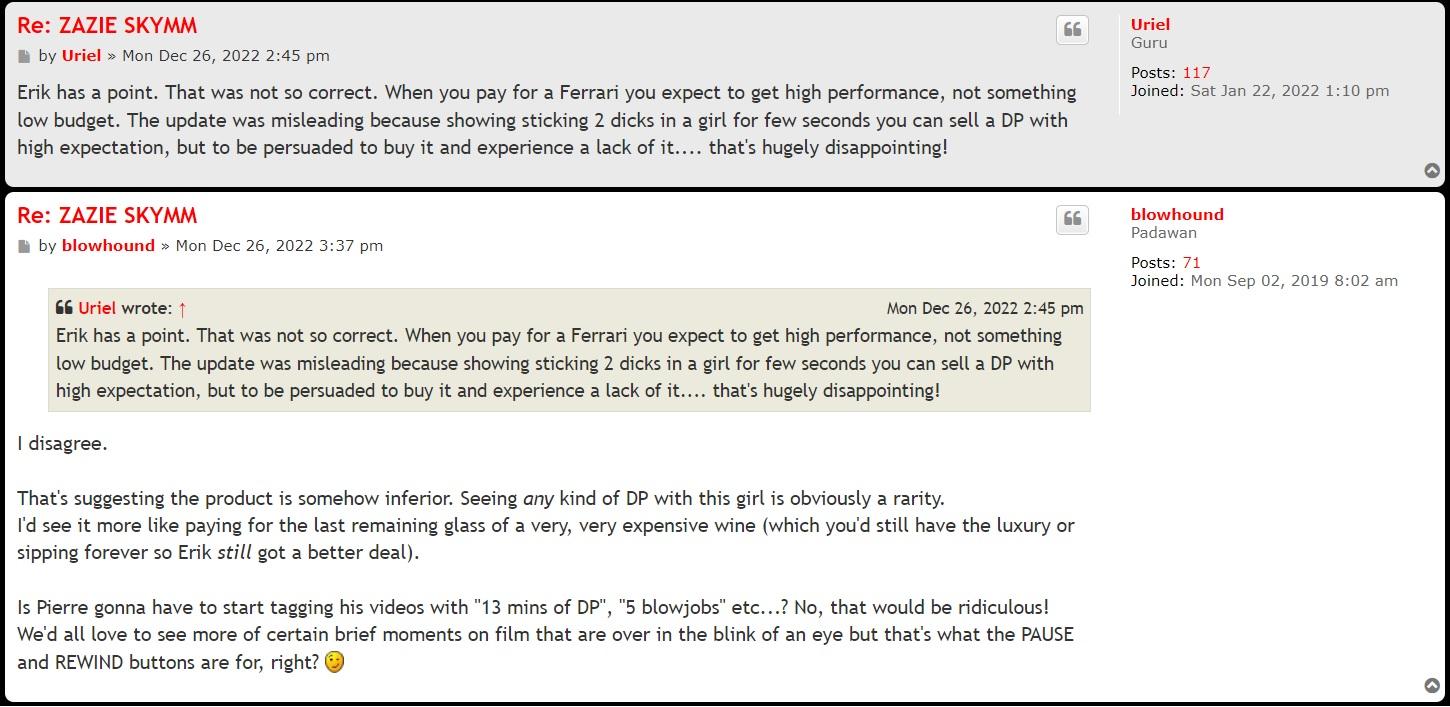Click the quoted post timestamp
Image resolution: width=1450 pixels, height=707 pixels.
point(984,308)
